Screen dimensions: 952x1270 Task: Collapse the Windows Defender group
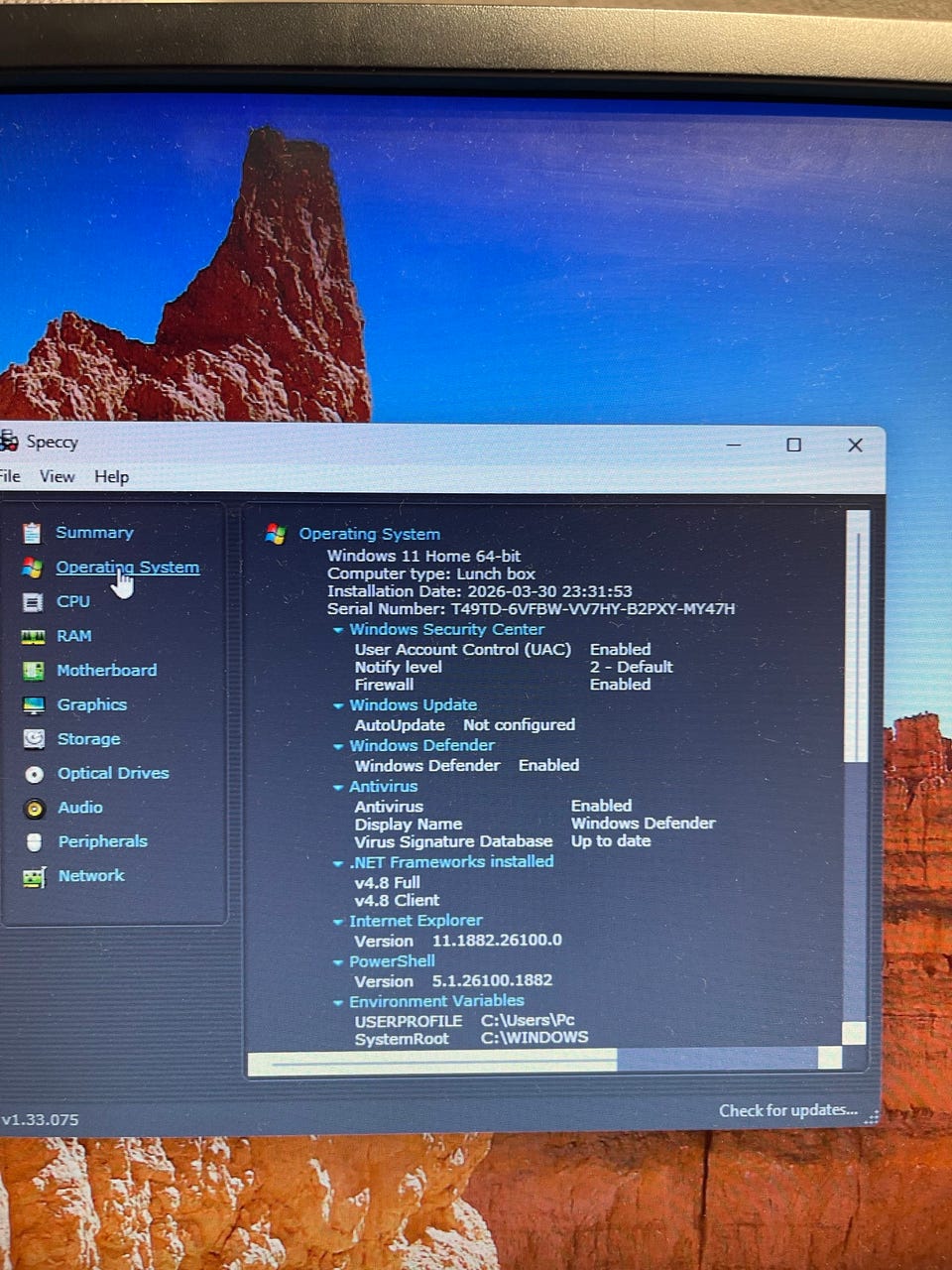338,746
